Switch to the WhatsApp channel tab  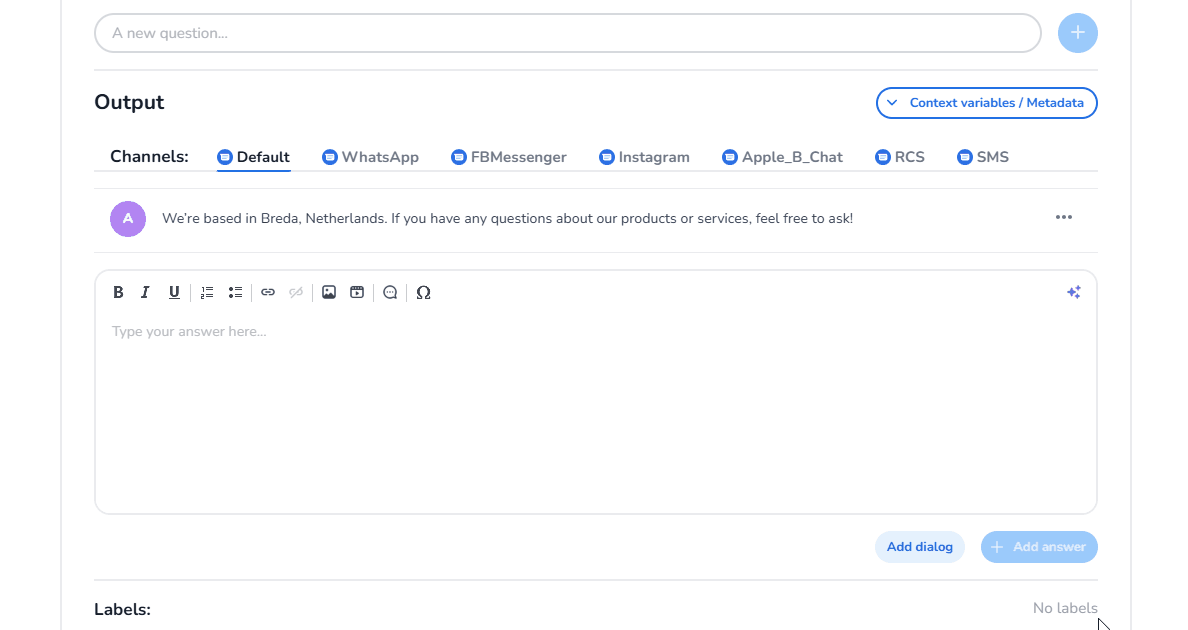370,157
